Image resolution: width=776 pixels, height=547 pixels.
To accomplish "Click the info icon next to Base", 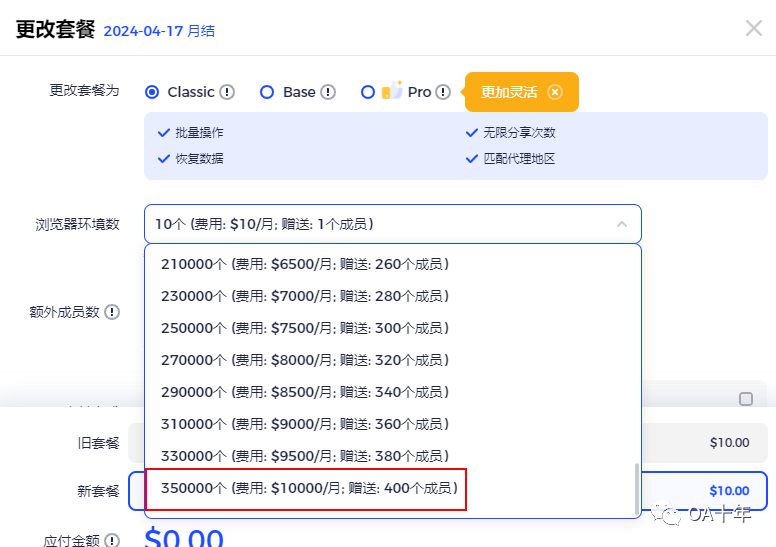I will point(328,92).
